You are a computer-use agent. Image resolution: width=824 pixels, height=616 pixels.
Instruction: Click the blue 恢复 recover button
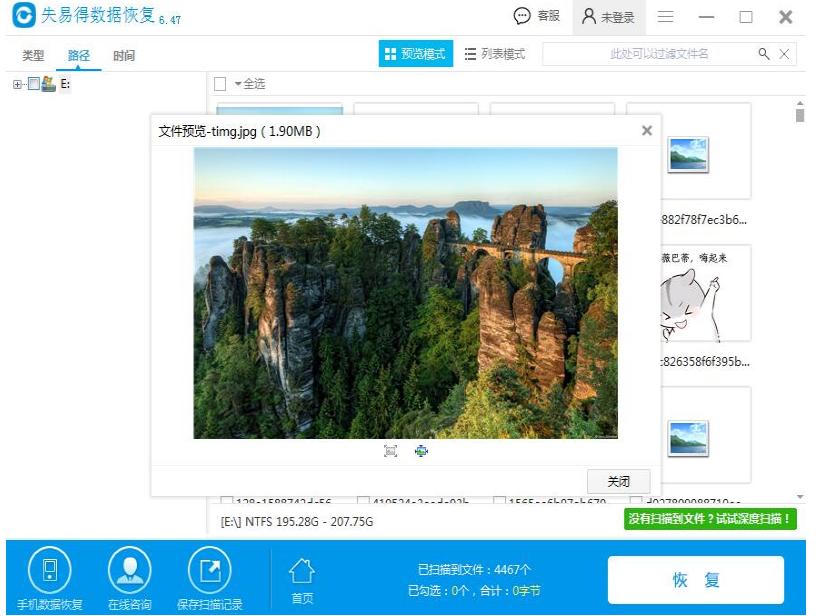[696, 580]
